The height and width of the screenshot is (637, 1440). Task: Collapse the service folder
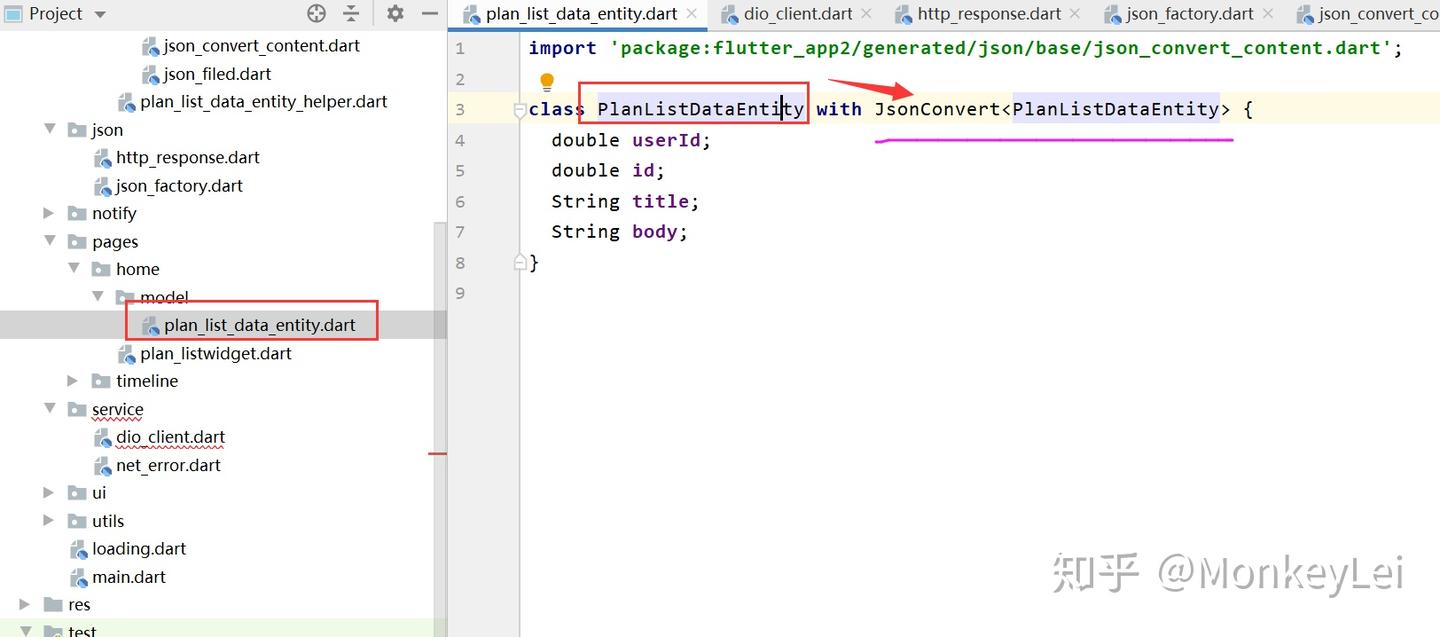[50, 409]
